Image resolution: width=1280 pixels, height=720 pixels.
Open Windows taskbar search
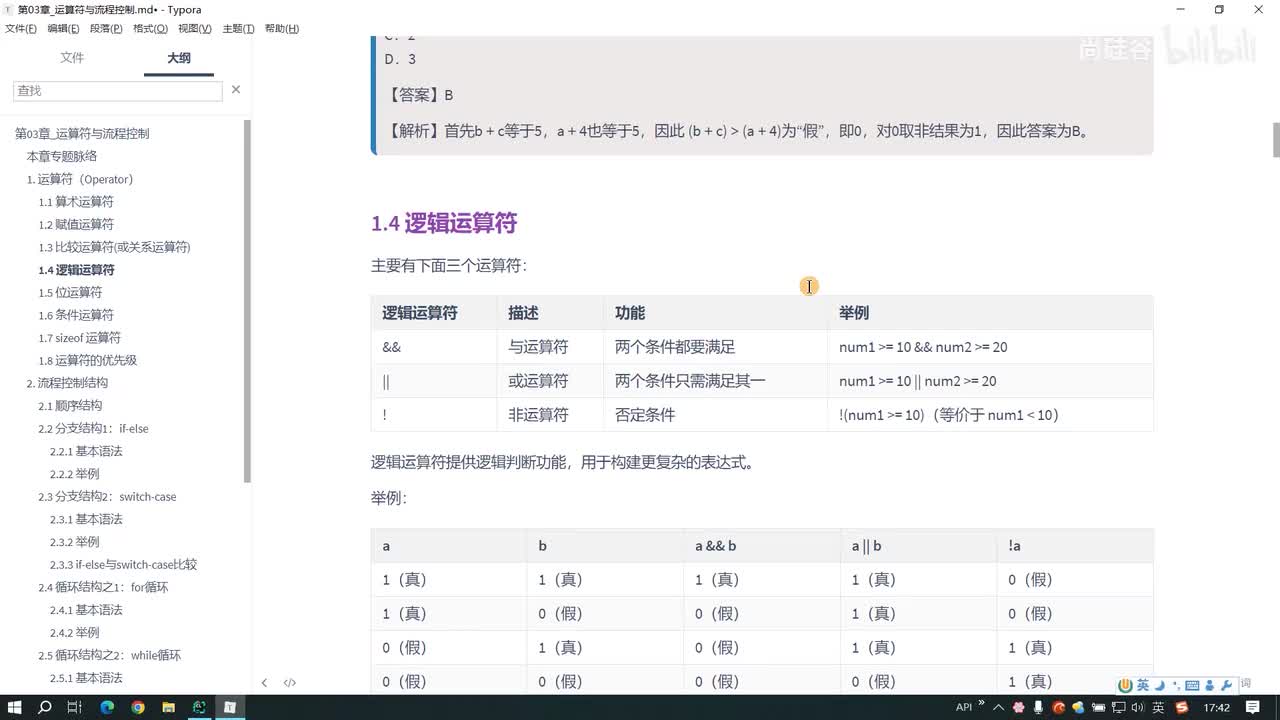45,707
